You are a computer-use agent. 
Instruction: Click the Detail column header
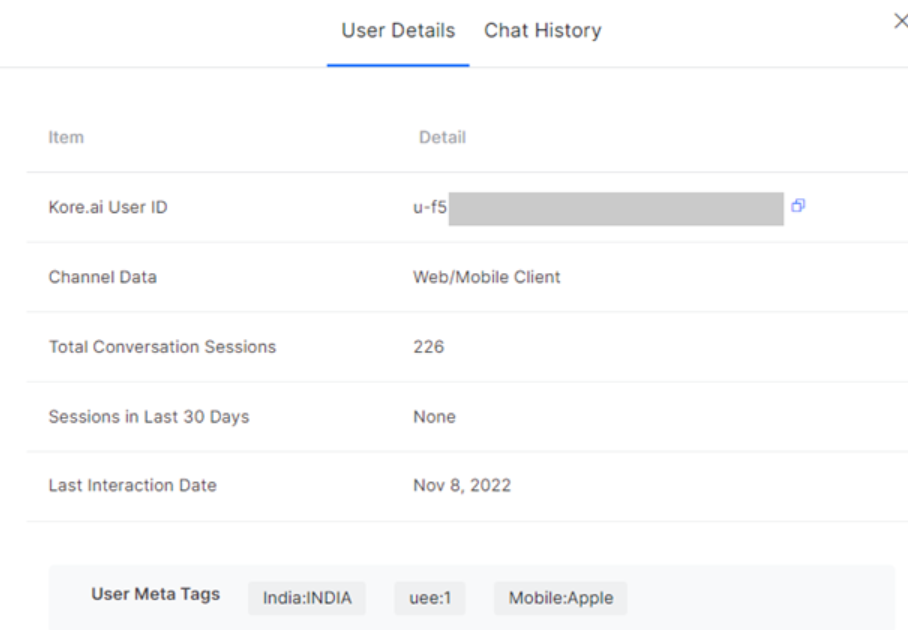(442, 137)
